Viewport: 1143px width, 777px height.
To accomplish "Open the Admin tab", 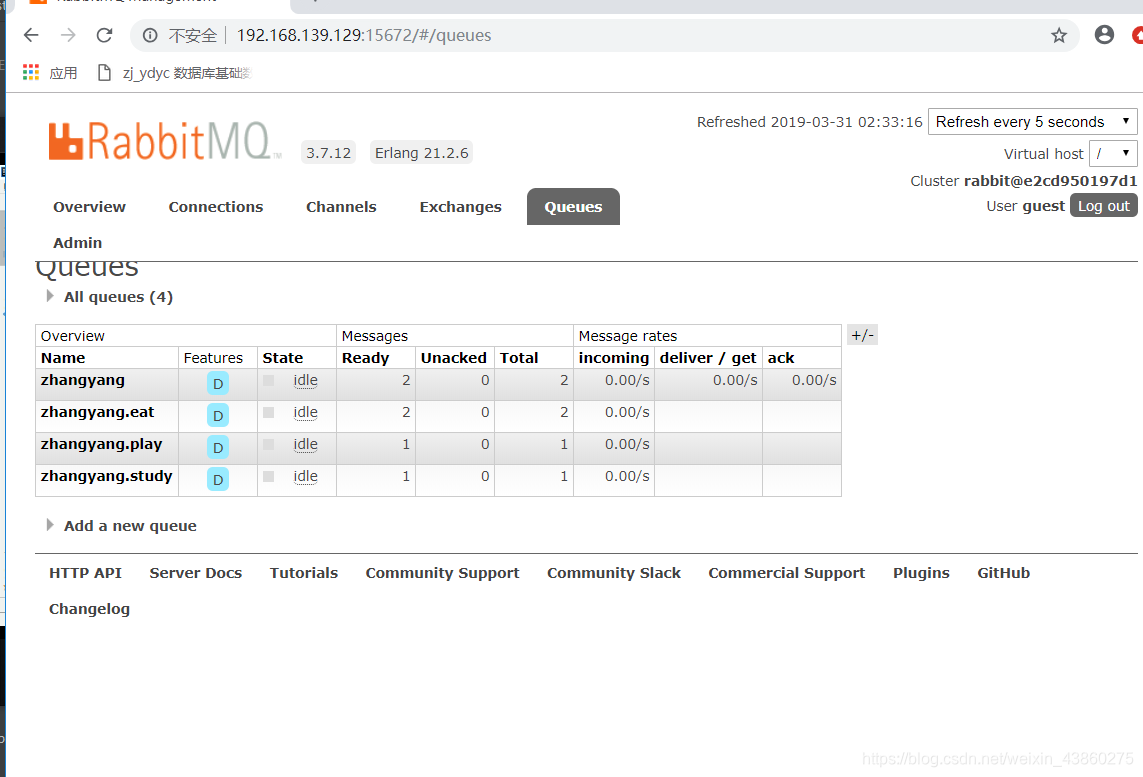I will click(77, 243).
